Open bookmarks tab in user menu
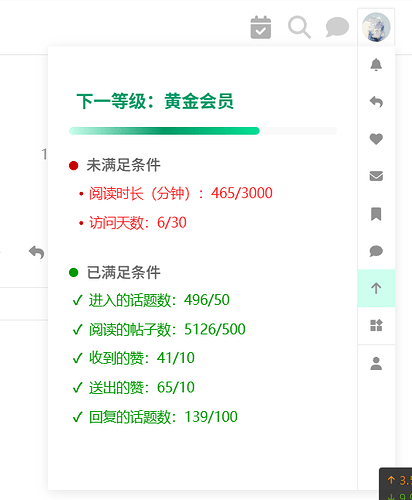412x500 pixels. click(x=376, y=214)
